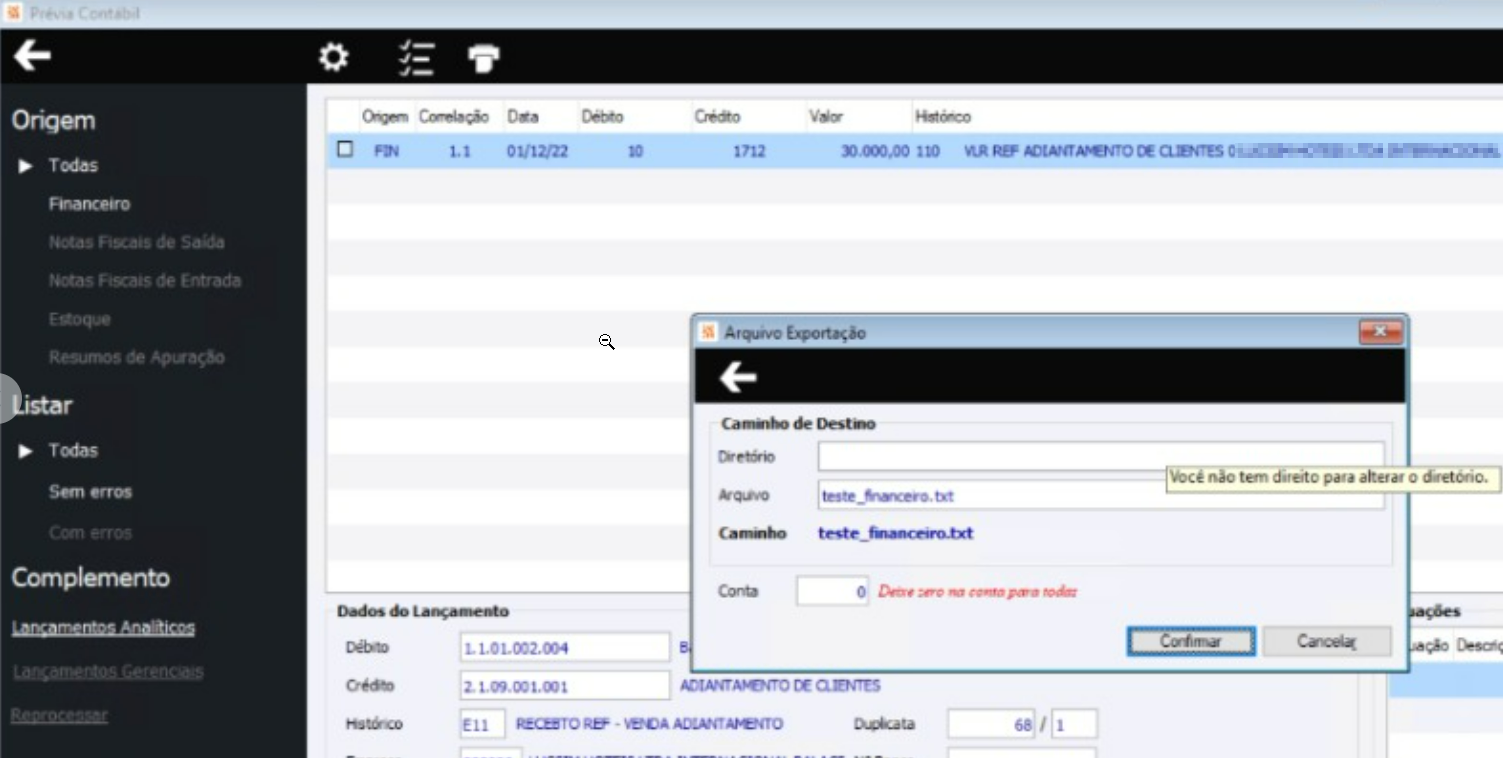Select Notas Fiscais de Entrada in the sidebar
Screen dimensions: 1503x758
click(145, 281)
